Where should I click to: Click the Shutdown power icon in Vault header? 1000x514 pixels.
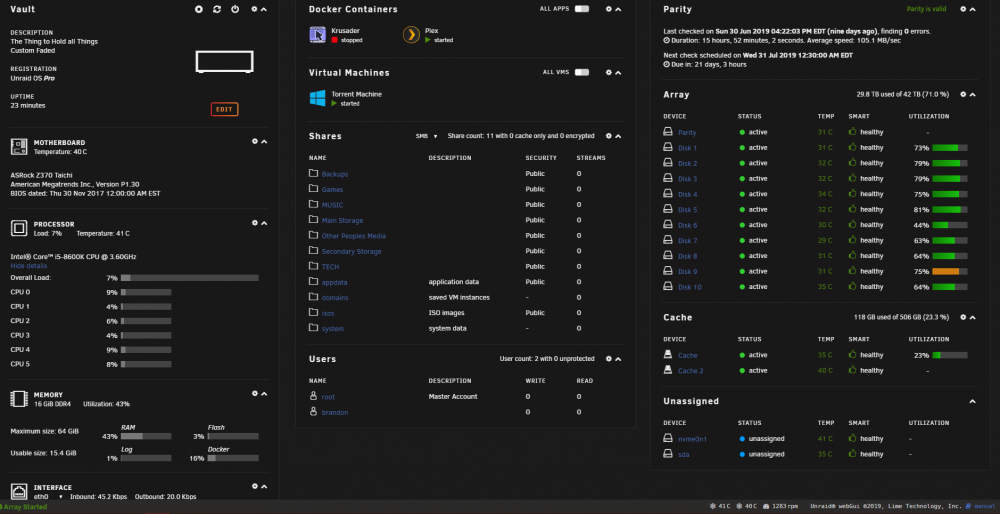(235, 10)
